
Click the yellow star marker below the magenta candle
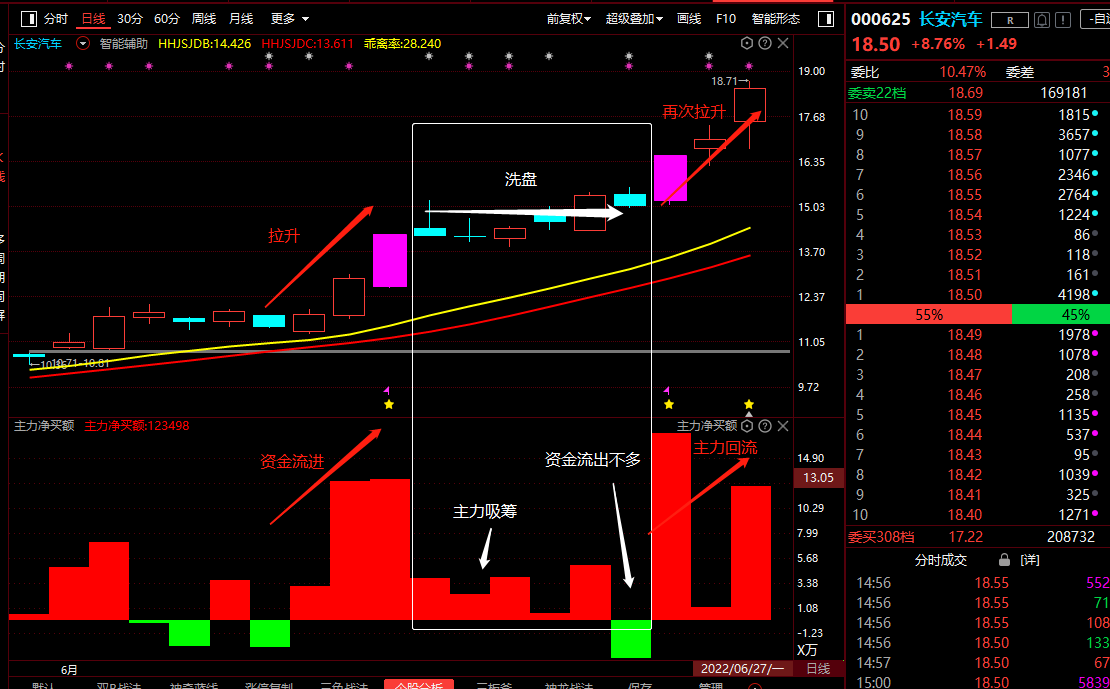coord(389,404)
